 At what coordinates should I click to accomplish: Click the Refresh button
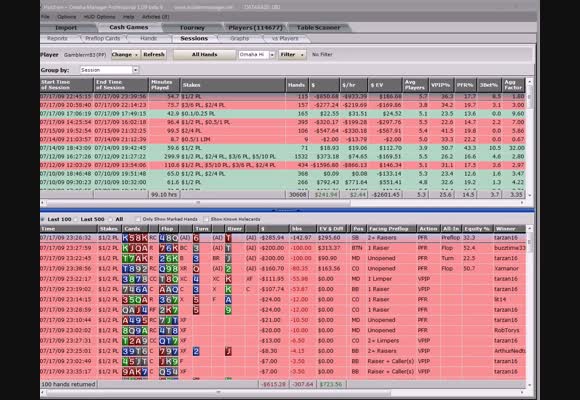[x=154, y=55]
